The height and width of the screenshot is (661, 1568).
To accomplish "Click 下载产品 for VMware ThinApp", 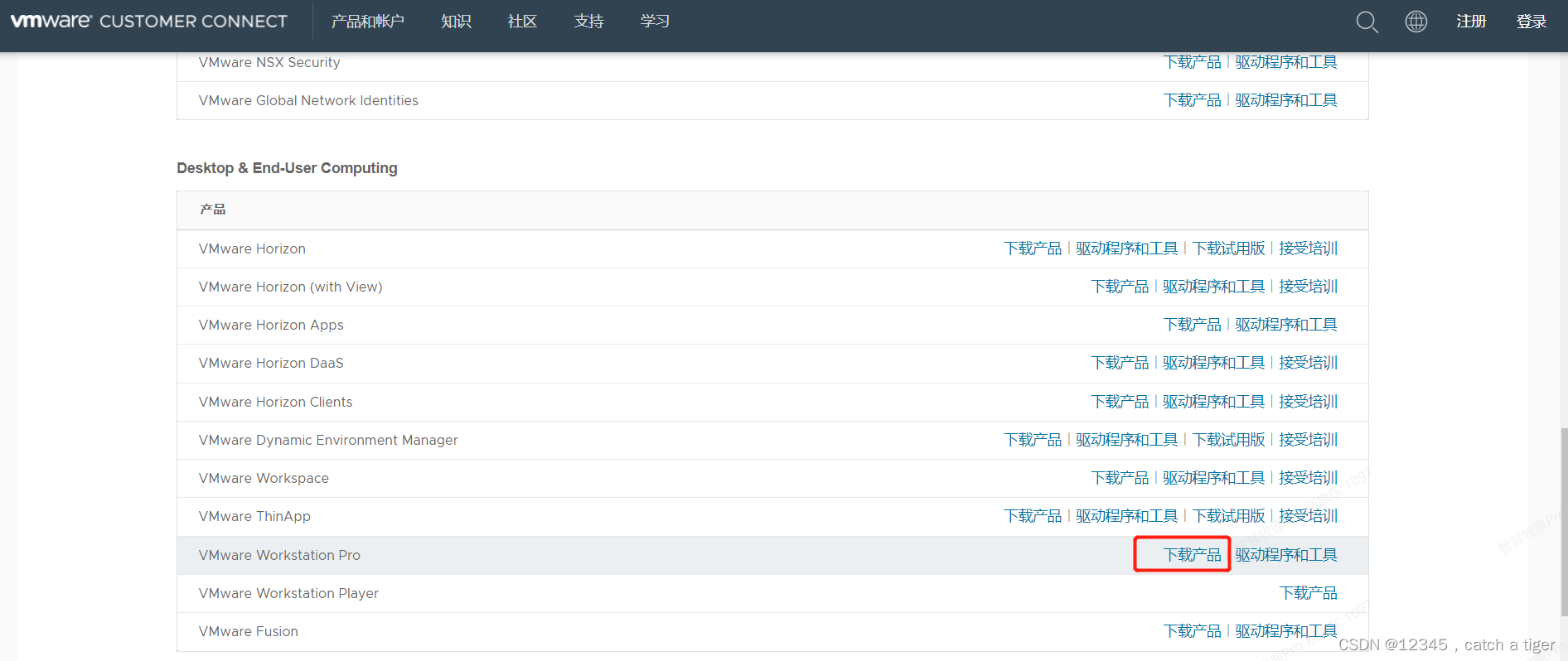I will coord(1033,516).
